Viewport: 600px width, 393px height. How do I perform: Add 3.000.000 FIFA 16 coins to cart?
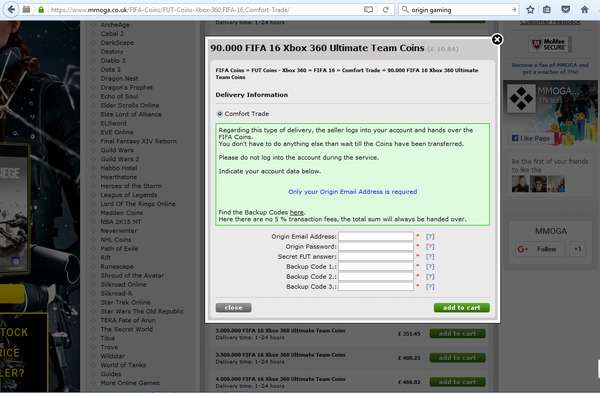pyautogui.click(x=457, y=334)
